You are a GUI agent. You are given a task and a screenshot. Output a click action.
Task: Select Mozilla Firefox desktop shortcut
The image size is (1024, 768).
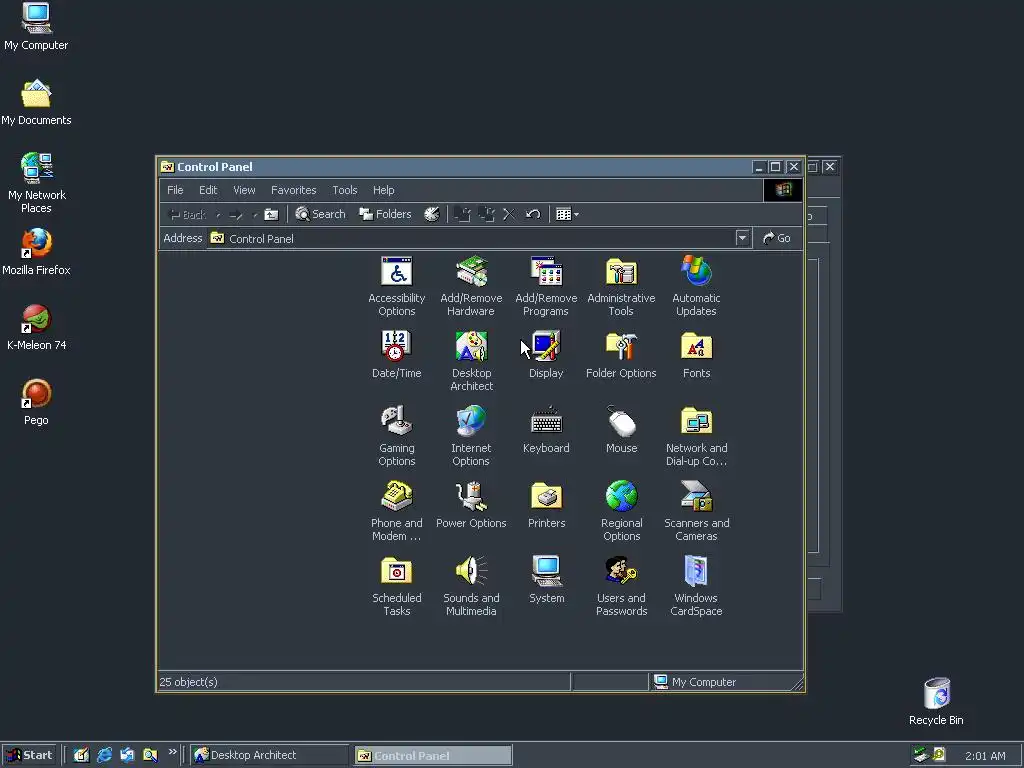click(36, 252)
